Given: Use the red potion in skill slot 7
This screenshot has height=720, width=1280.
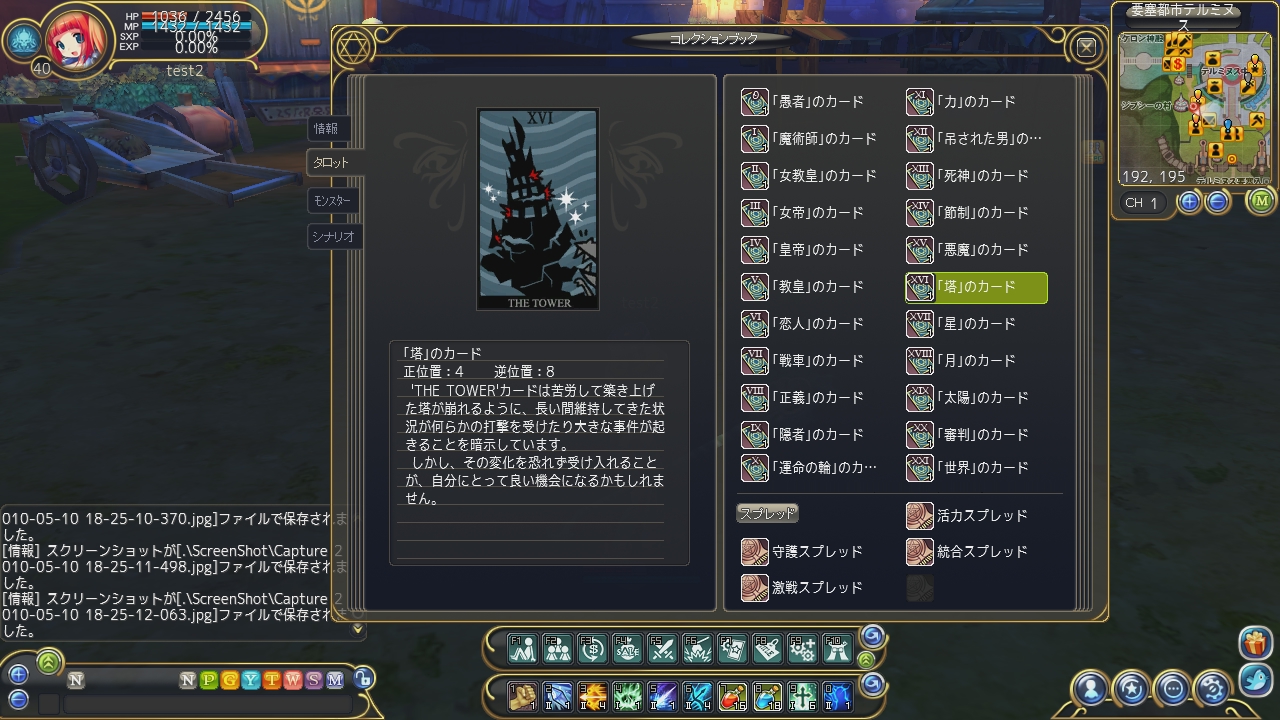Looking at the screenshot, I should tap(733, 695).
